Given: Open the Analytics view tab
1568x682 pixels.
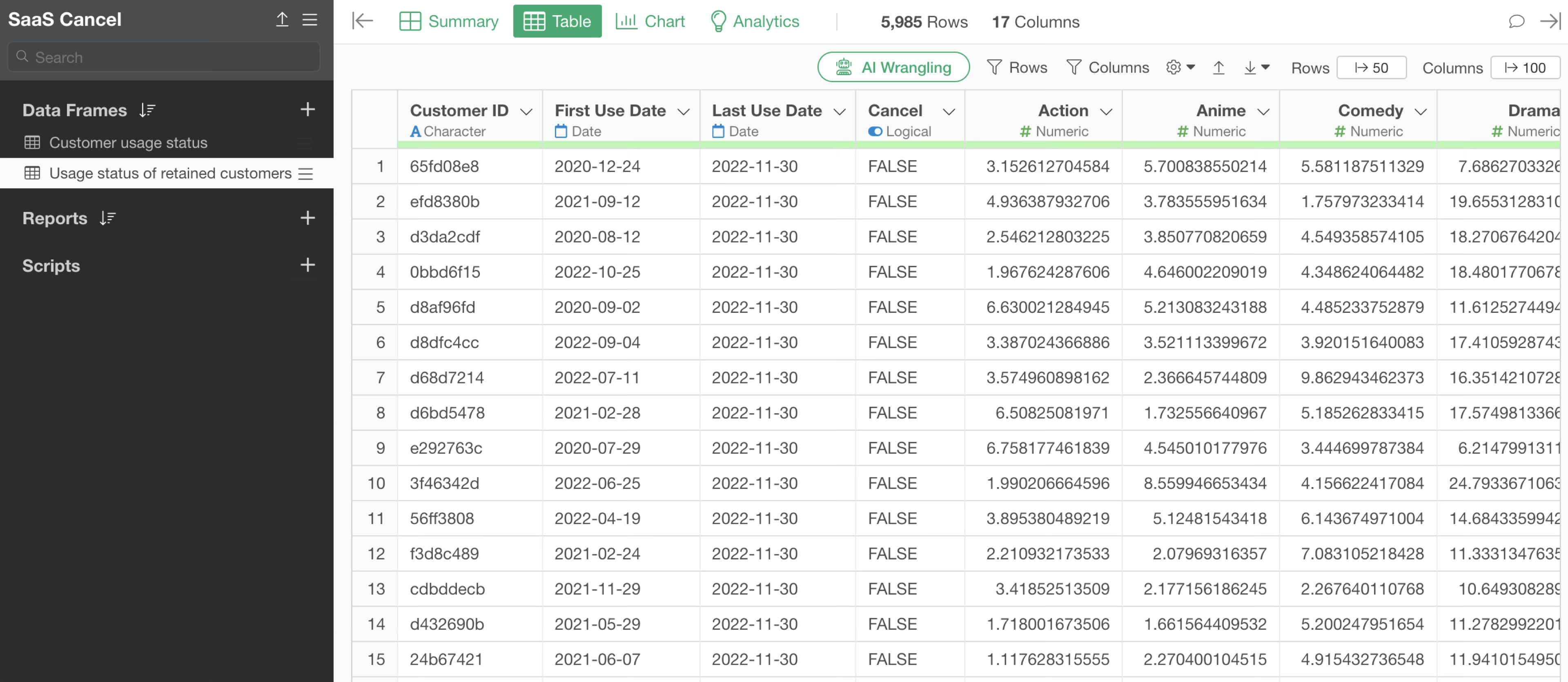Looking at the screenshot, I should coord(755,21).
